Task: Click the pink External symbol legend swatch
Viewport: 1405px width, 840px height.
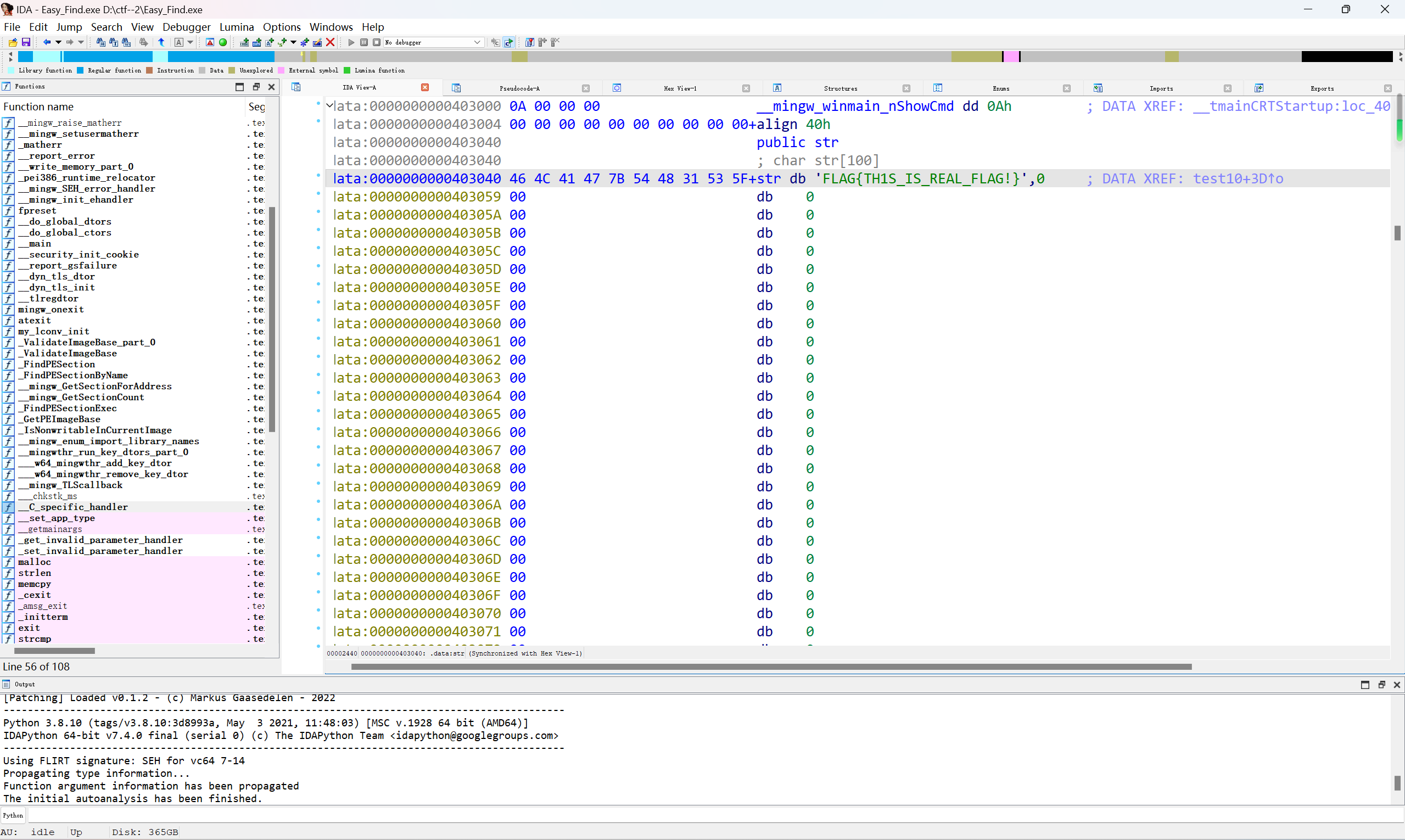Action: [x=281, y=71]
